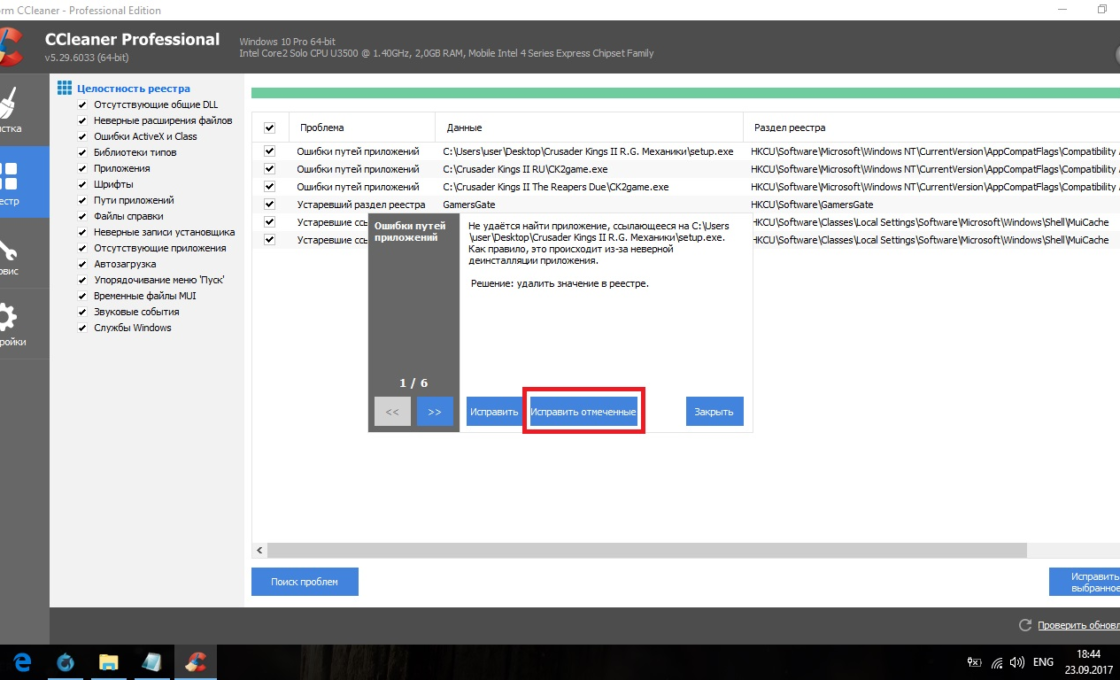
Task: Click the CCleaner icon in the taskbar
Action: (196, 662)
